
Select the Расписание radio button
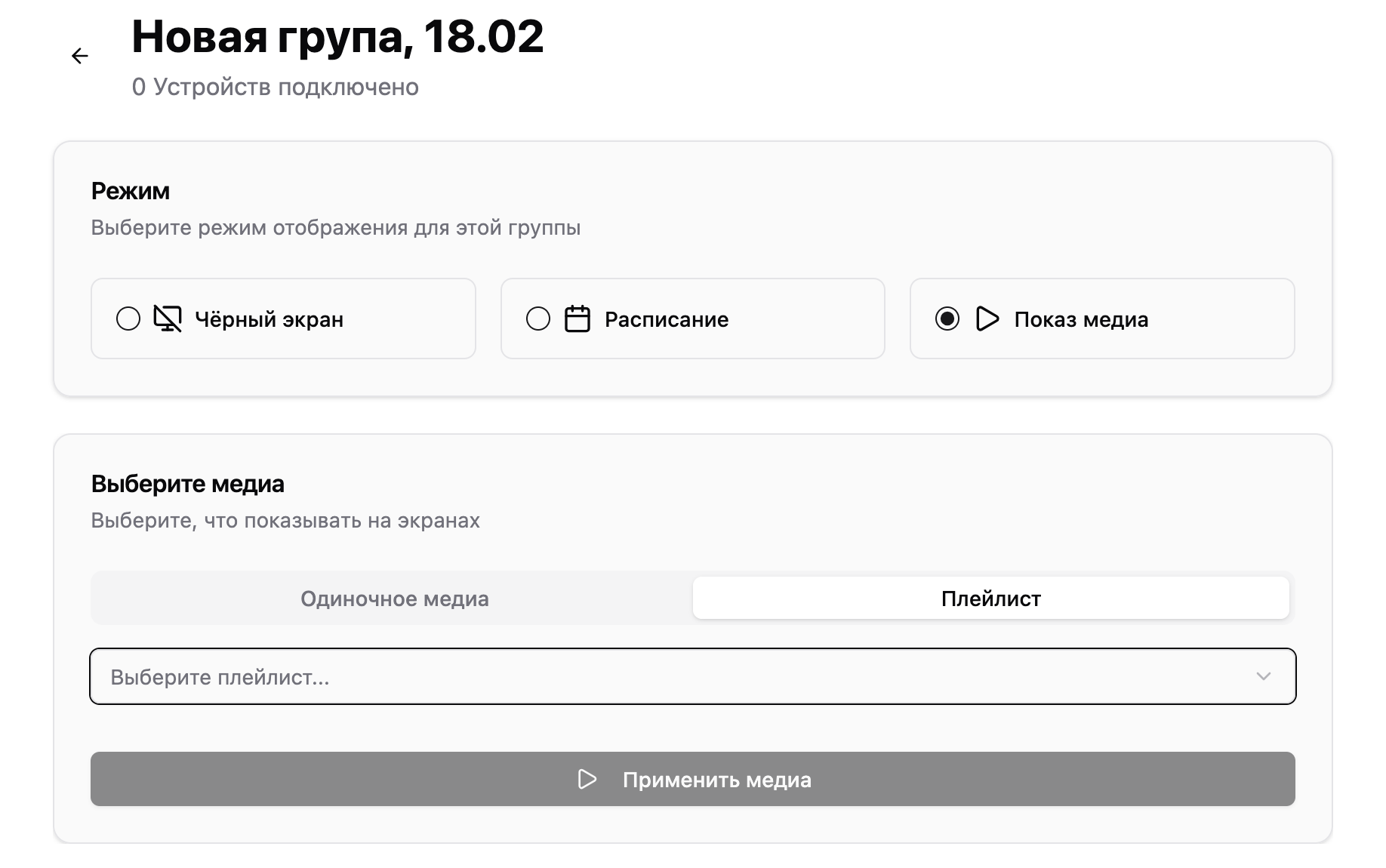pyautogui.click(x=538, y=319)
